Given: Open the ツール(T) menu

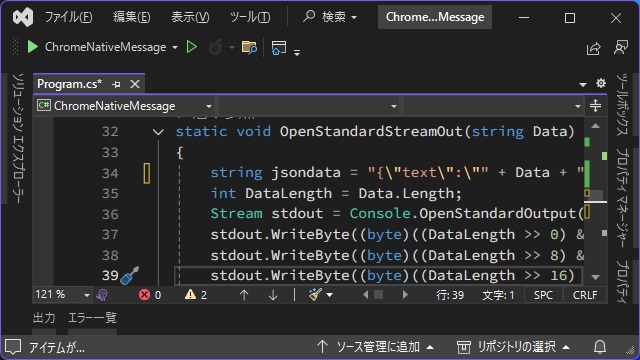Looking at the screenshot, I should [250, 17].
